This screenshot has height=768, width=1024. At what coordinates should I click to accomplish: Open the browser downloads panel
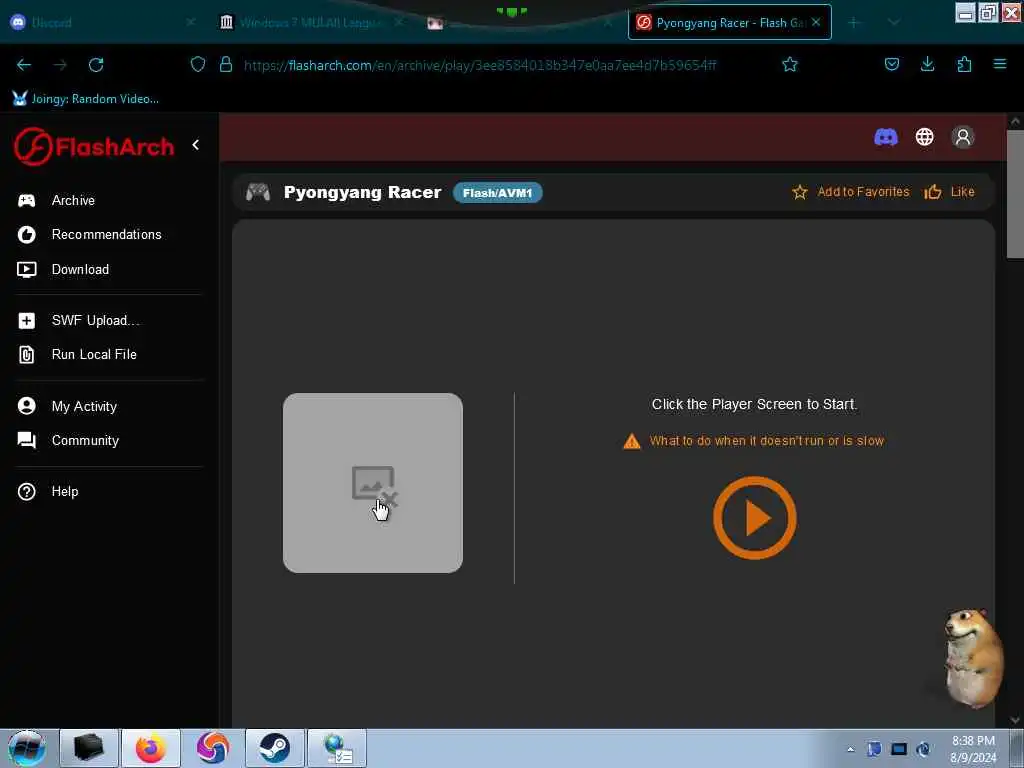(x=927, y=64)
